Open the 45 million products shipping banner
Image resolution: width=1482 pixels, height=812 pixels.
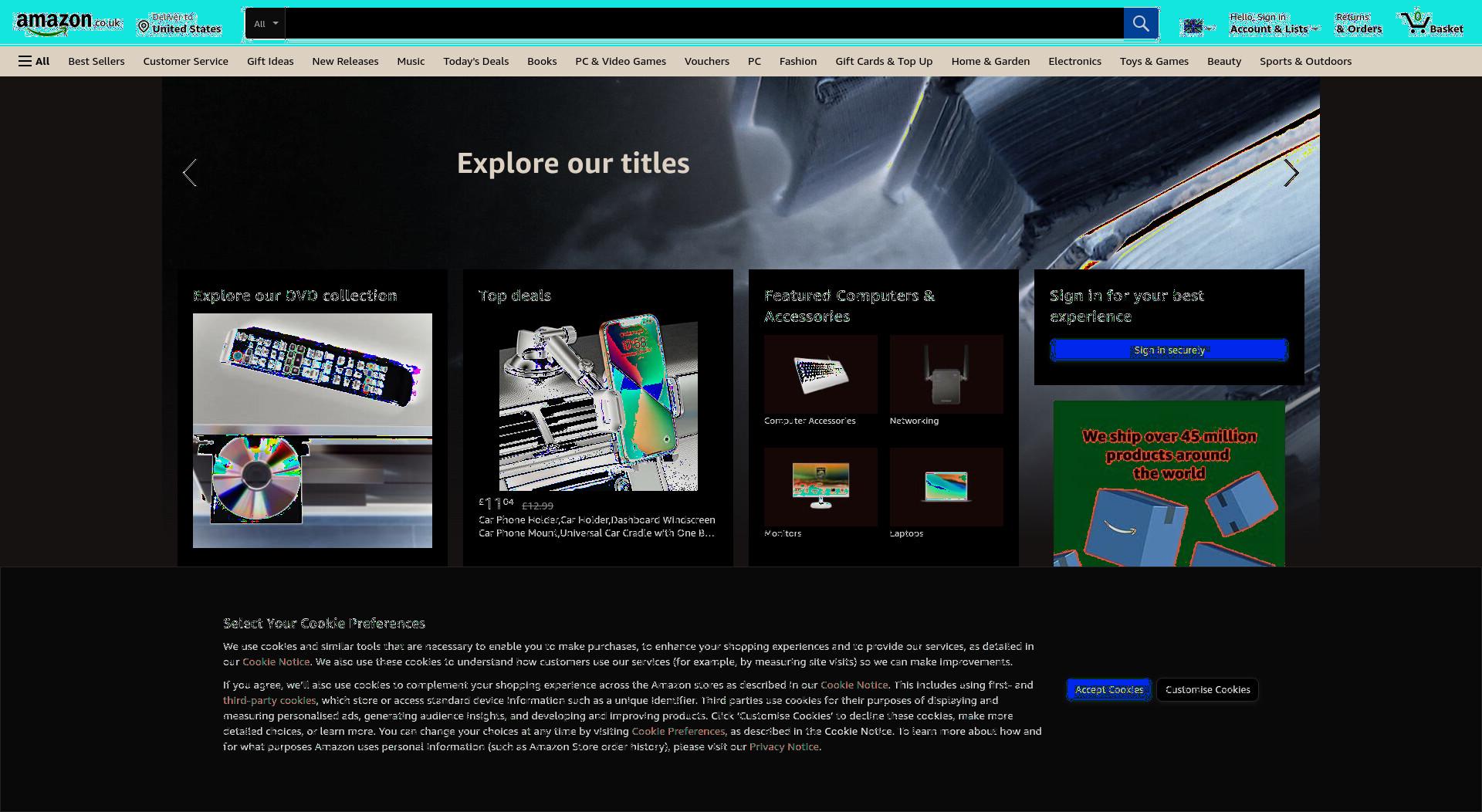click(x=1169, y=483)
